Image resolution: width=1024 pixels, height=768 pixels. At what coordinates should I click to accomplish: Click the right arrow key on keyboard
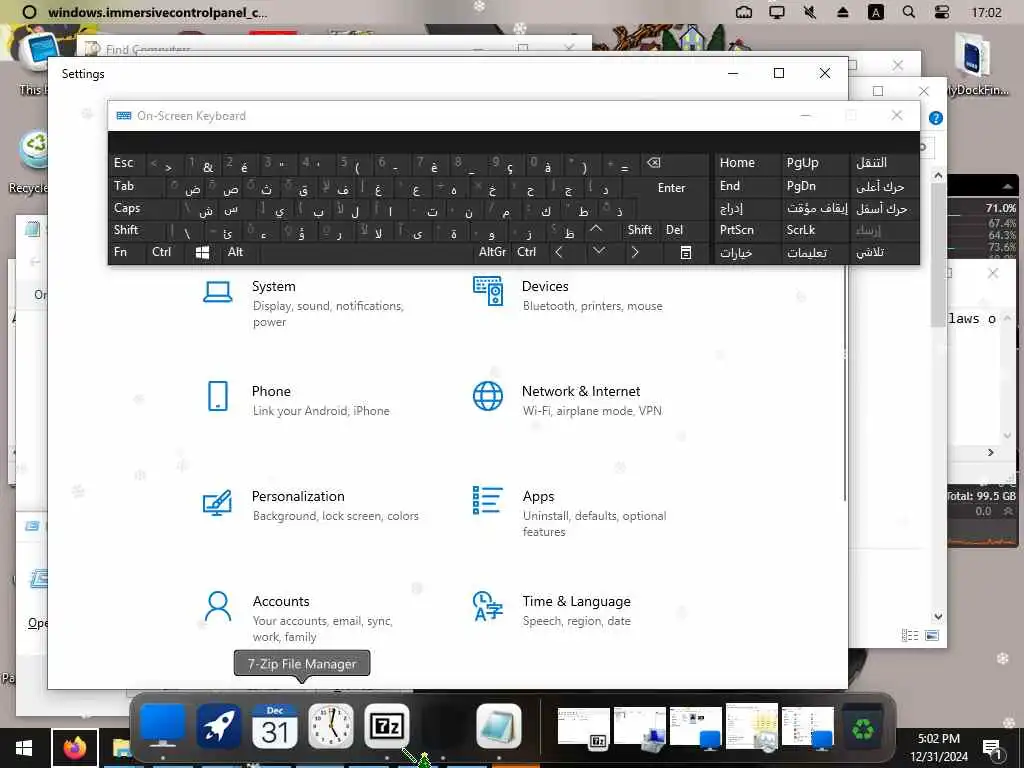[635, 253]
